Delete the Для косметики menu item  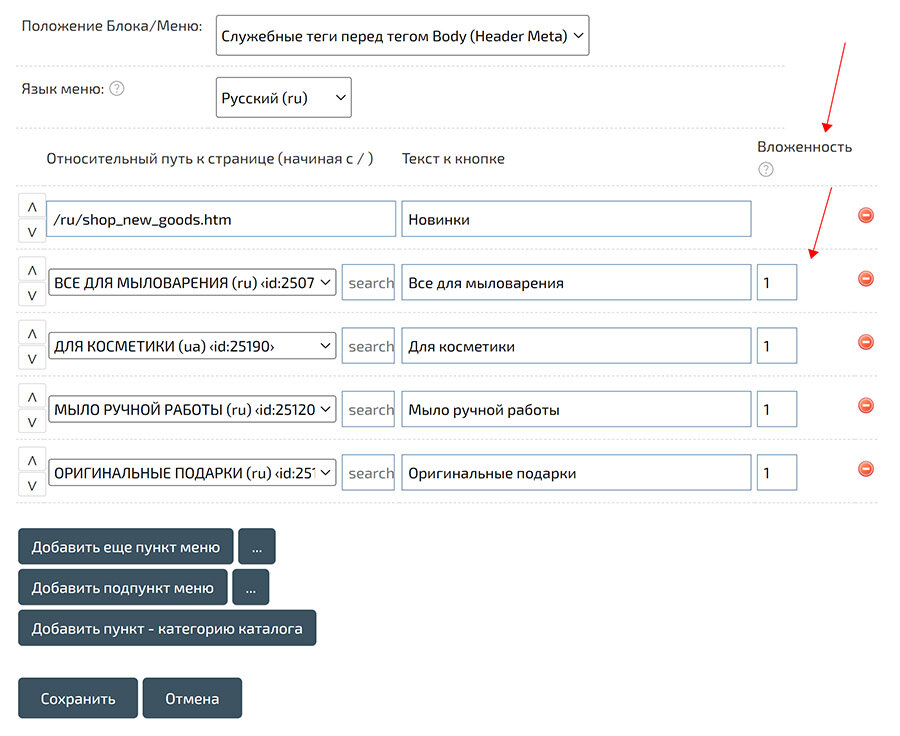pos(866,342)
